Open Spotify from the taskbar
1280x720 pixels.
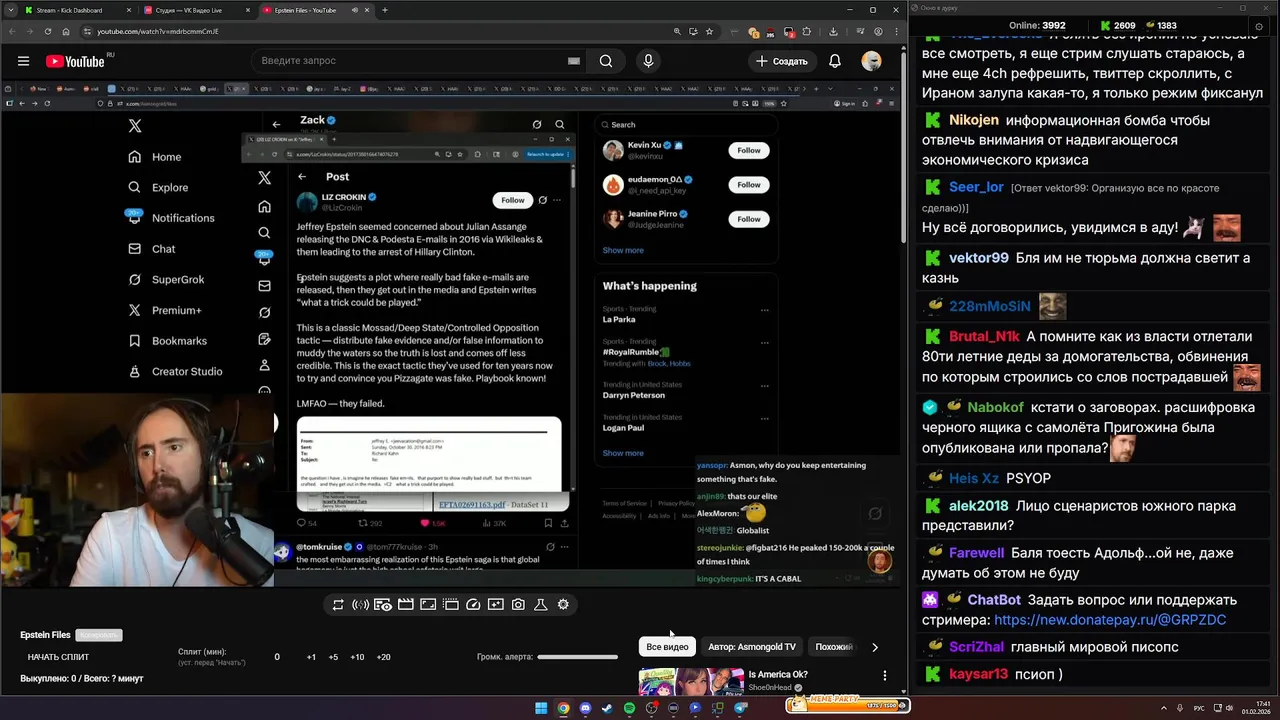(629, 708)
